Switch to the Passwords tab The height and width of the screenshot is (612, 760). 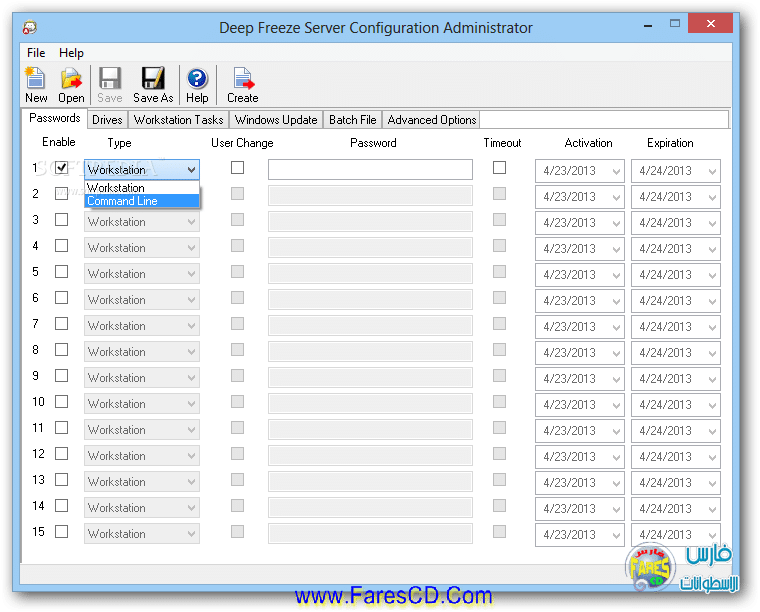[54, 118]
